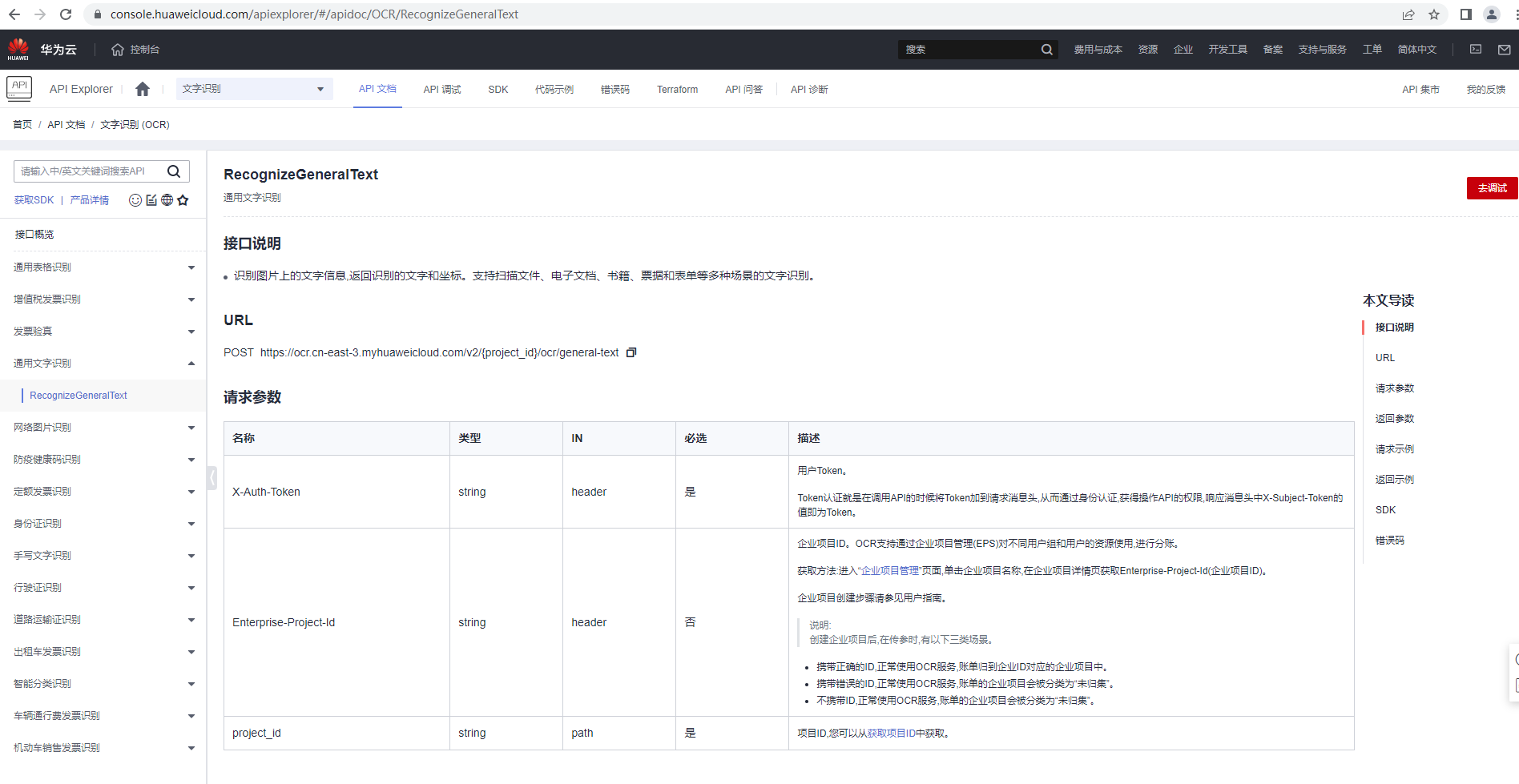Open the 代码示例 tab
The image size is (1519, 784).
554,90
